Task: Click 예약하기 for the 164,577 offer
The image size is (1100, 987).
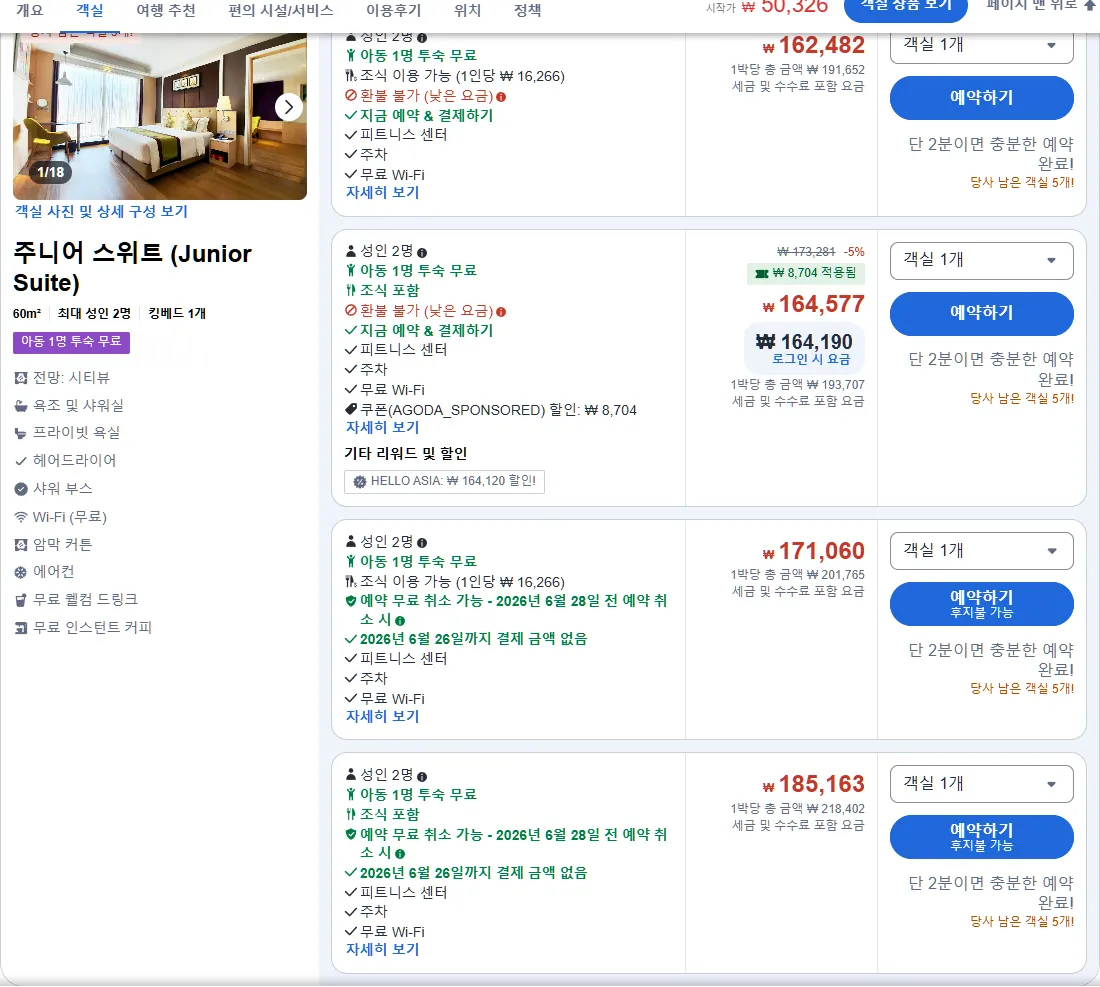Action: click(981, 313)
